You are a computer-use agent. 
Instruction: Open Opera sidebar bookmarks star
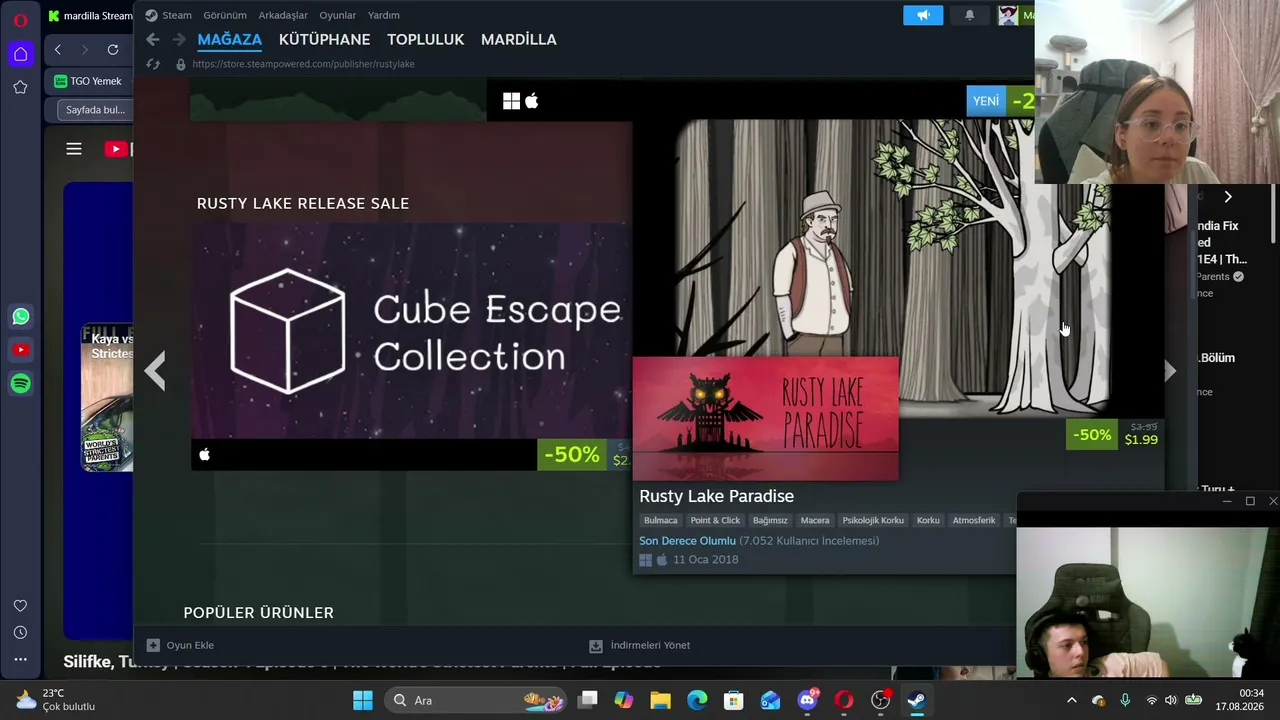(x=20, y=88)
